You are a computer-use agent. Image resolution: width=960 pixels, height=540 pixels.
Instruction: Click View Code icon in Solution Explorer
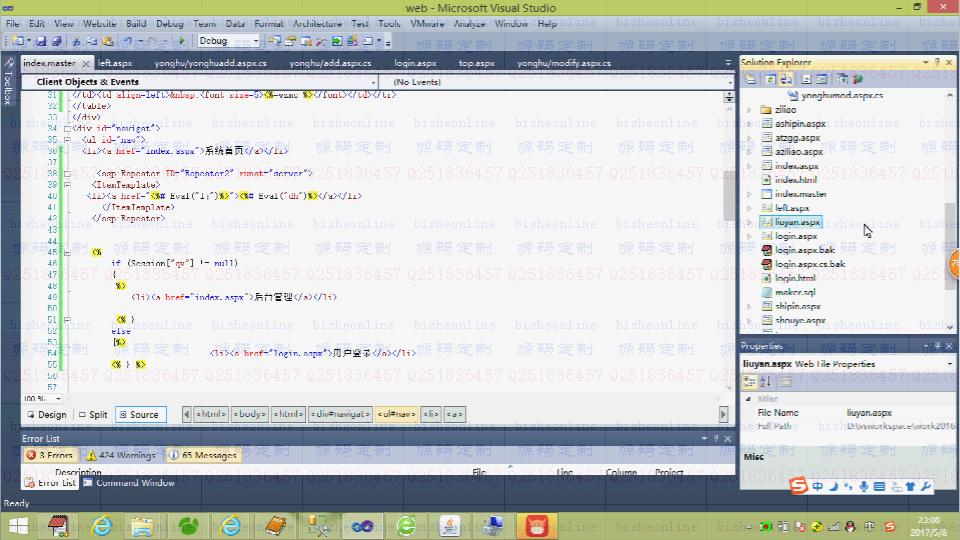806,79
